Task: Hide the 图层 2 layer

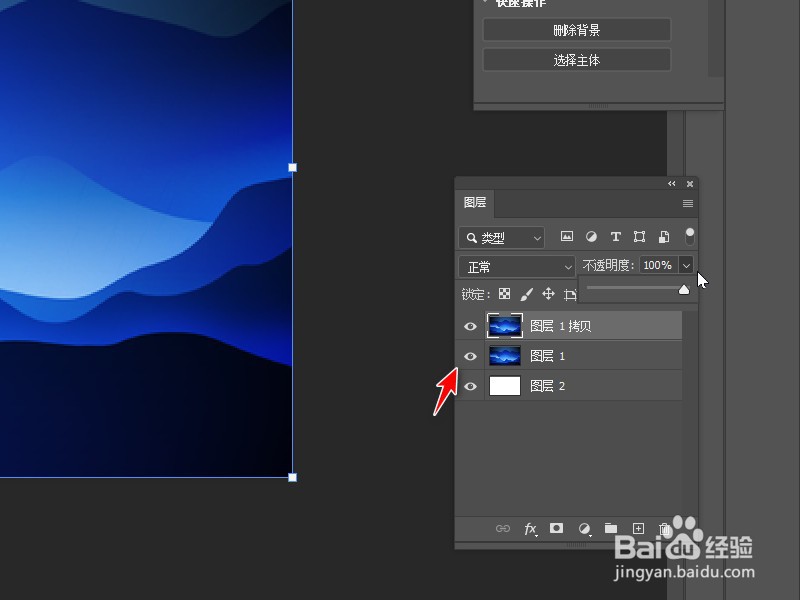Action: (x=470, y=386)
